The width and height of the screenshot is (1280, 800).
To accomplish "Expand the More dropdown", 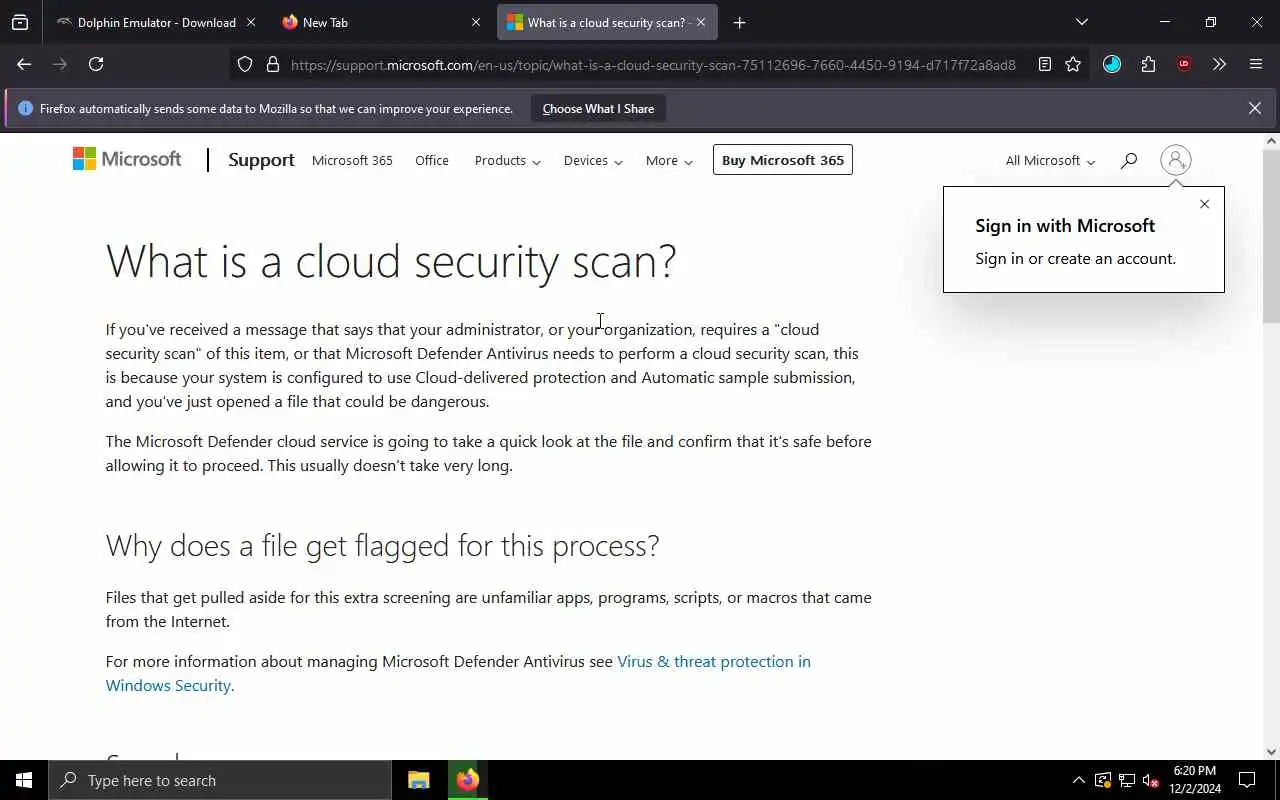I will pyautogui.click(x=669, y=160).
